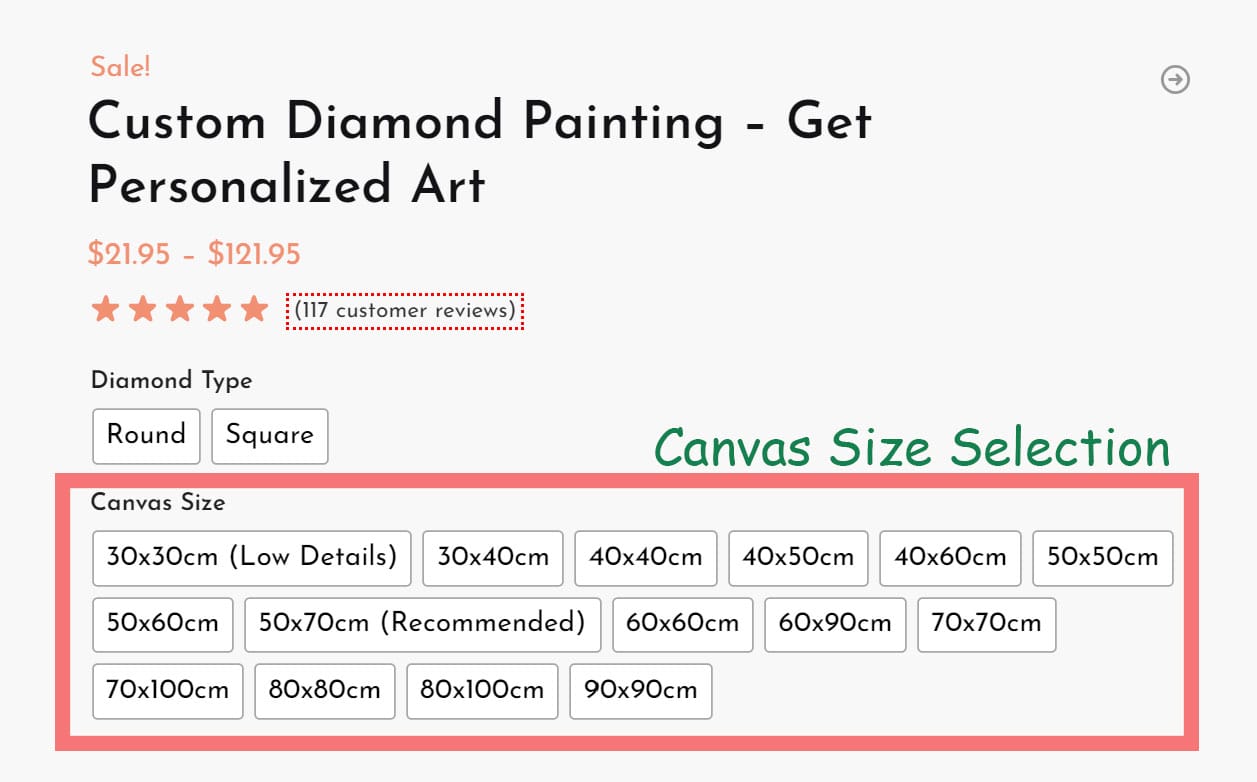Pick the 90x90cm canvas size
The width and height of the screenshot is (1257, 782).
pos(640,691)
